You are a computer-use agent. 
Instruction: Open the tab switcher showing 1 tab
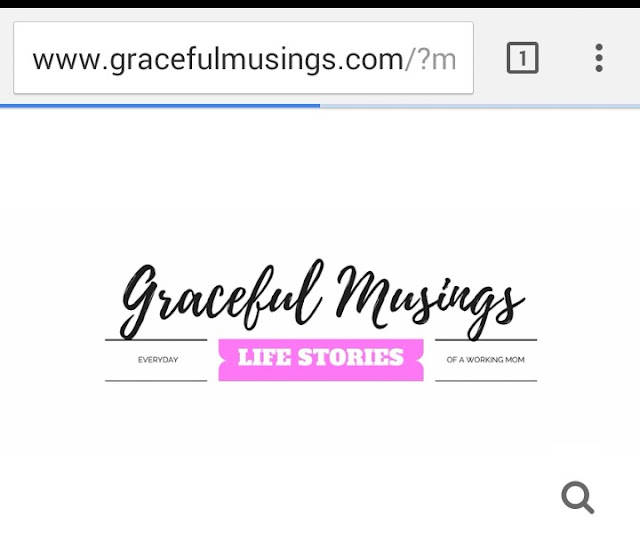coord(522,58)
